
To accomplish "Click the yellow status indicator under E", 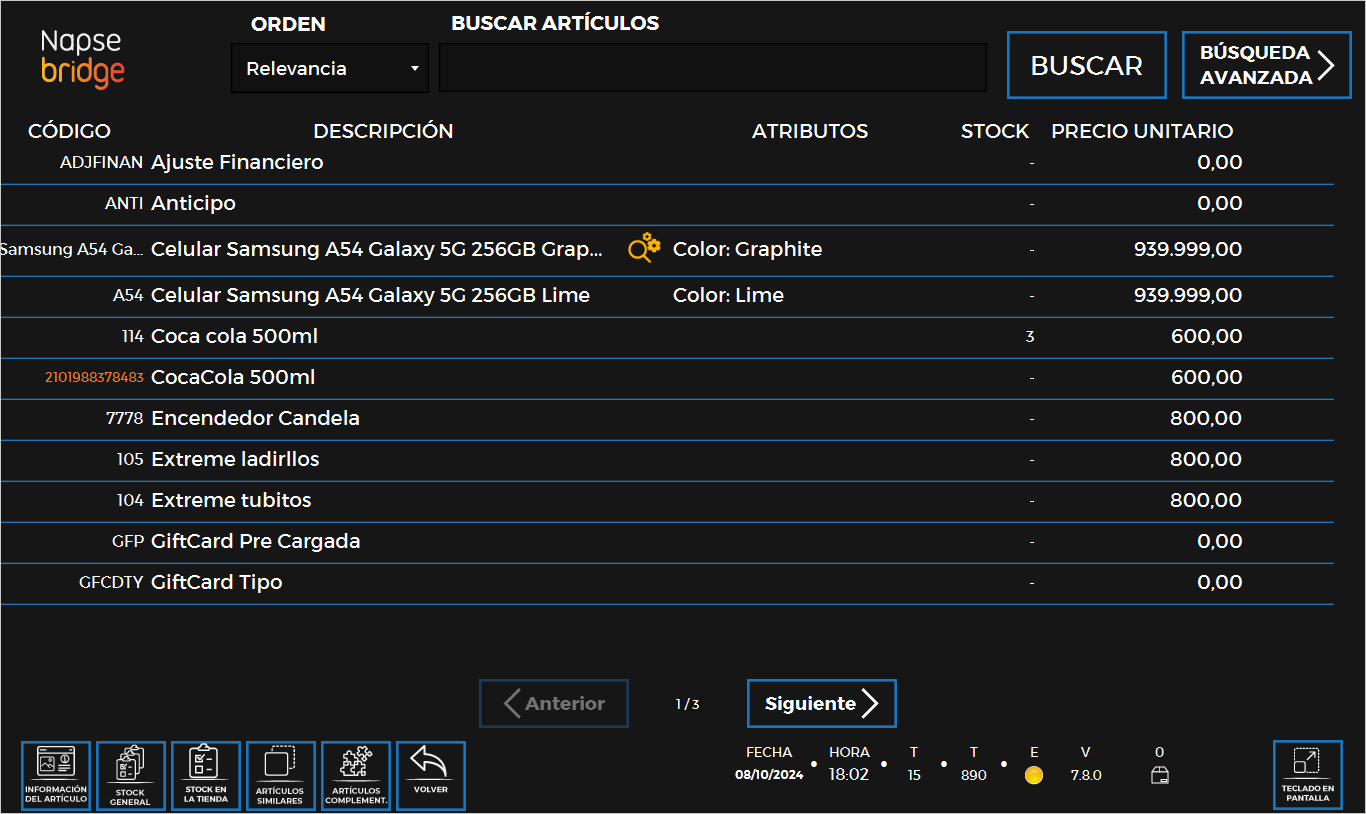I will 1034,775.
